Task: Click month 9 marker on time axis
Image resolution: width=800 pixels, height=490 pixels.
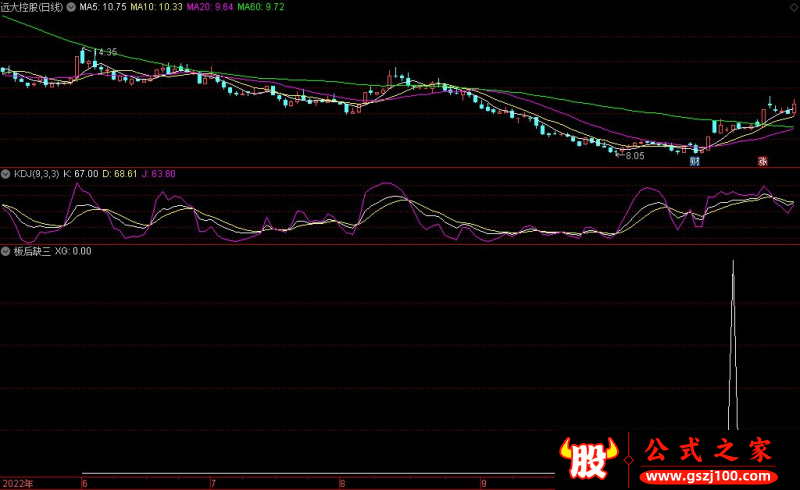Action: click(x=482, y=483)
